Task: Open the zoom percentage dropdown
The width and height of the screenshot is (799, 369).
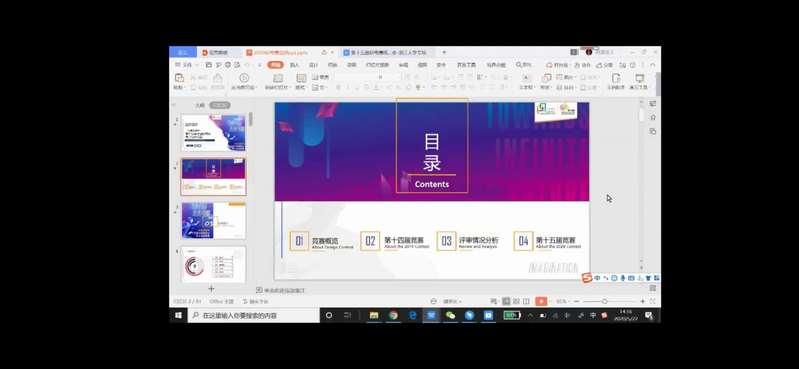Action: (x=563, y=301)
